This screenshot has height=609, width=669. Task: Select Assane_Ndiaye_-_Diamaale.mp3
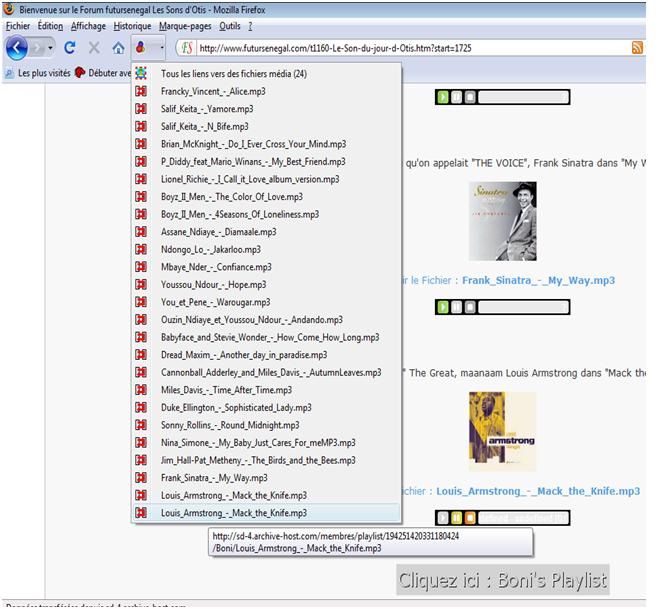[x=266, y=231]
